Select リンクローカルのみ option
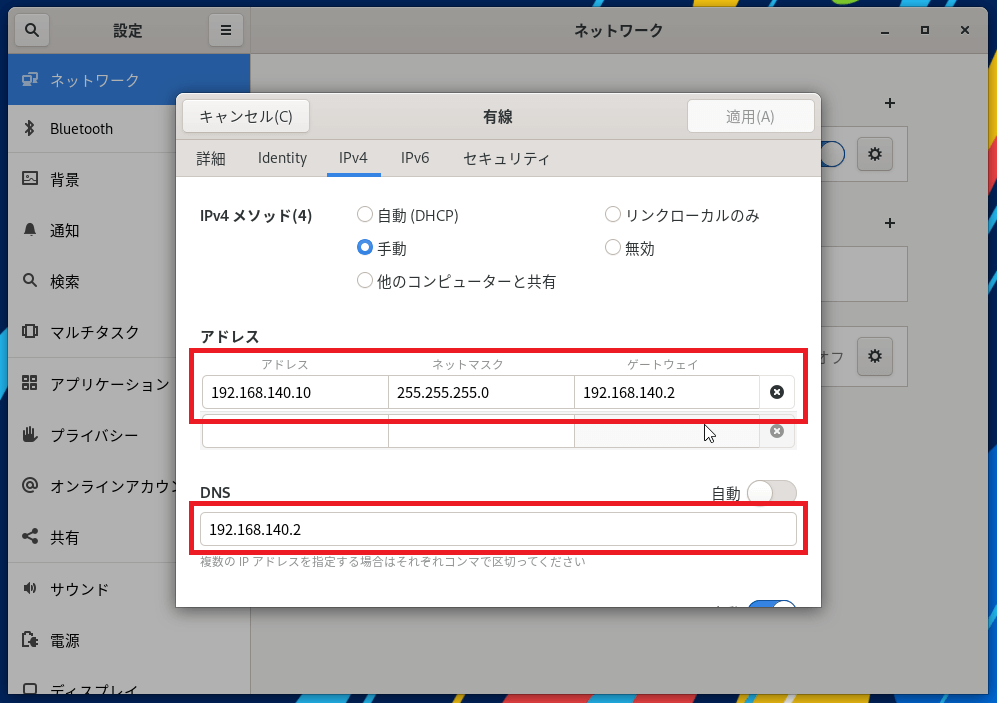Screen dimensions: 997x703 (x=613, y=215)
